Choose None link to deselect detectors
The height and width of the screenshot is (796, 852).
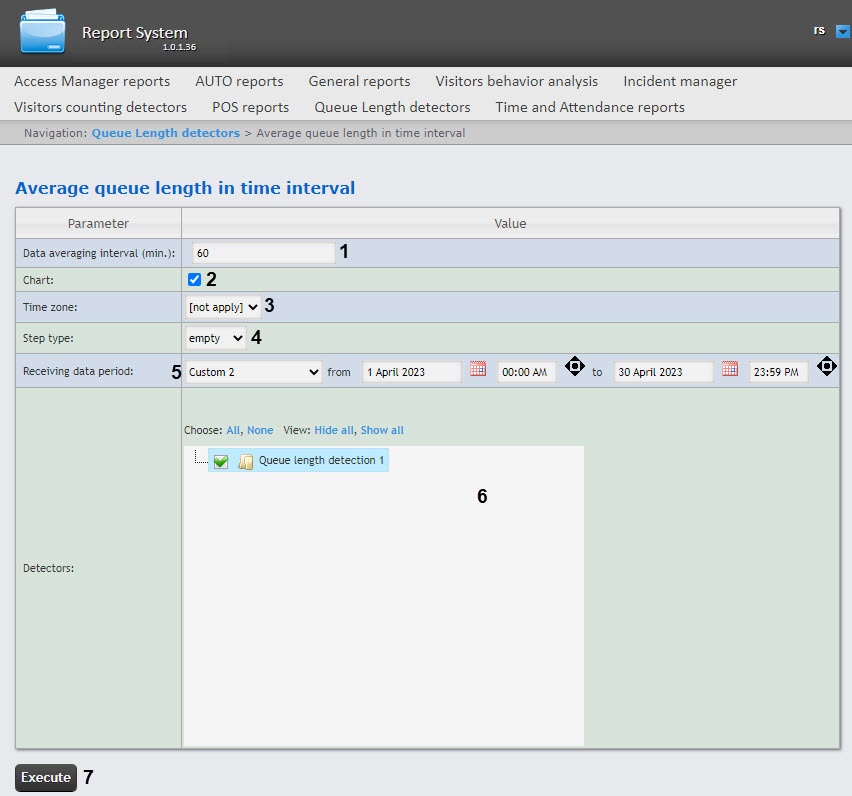pyautogui.click(x=260, y=430)
